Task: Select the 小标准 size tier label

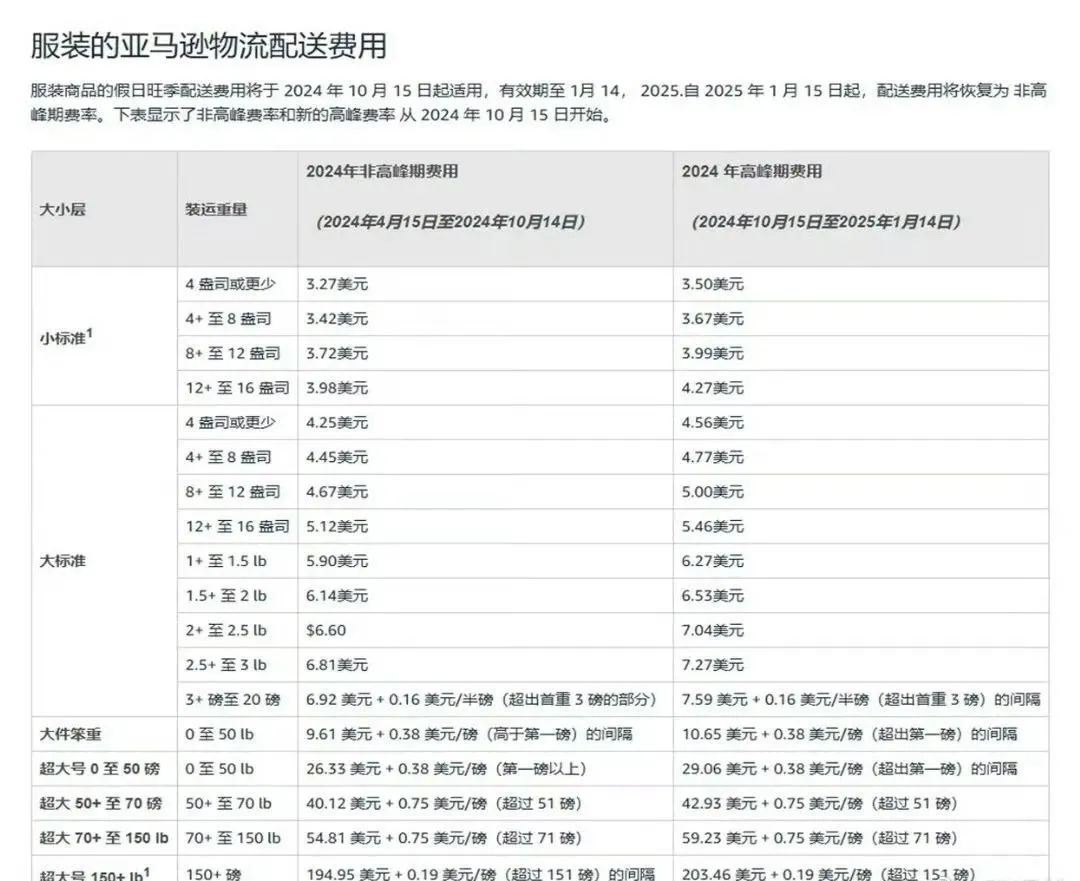Action: coord(66,337)
